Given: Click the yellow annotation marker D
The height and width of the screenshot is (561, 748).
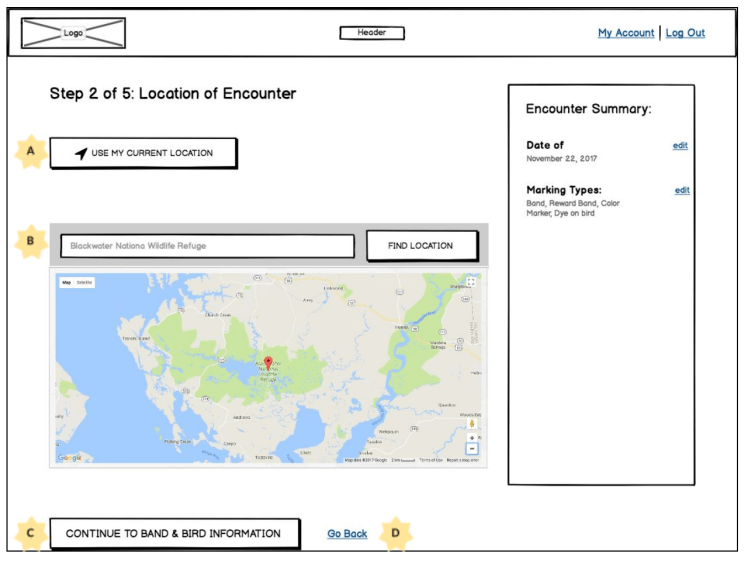Looking at the screenshot, I should click(396, 533).
